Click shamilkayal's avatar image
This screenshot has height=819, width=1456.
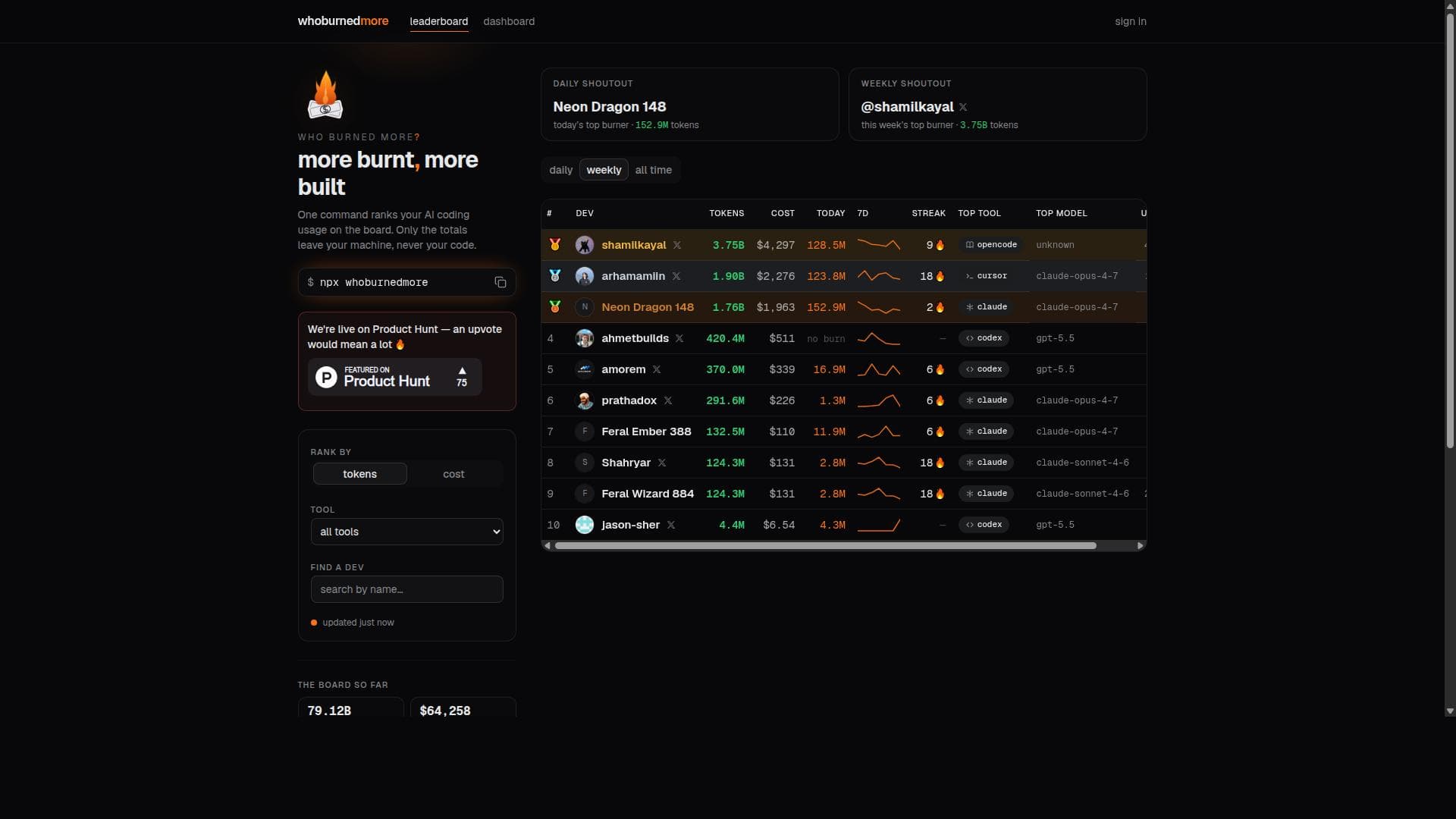(x=585, y=245)
